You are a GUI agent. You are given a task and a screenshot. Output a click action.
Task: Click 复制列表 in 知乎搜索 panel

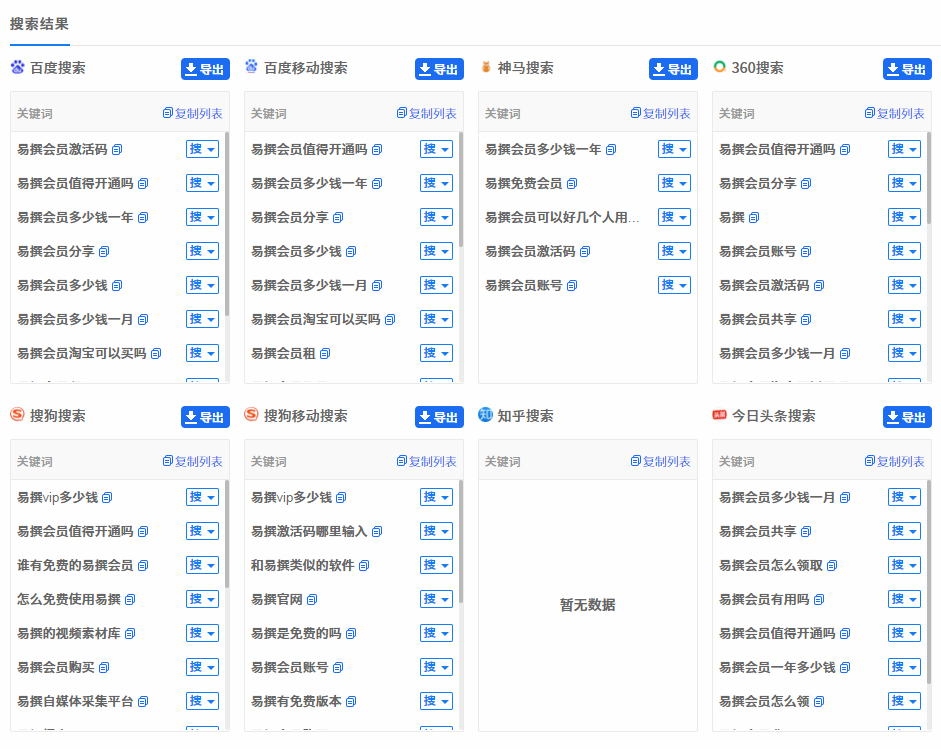[661, 462]
